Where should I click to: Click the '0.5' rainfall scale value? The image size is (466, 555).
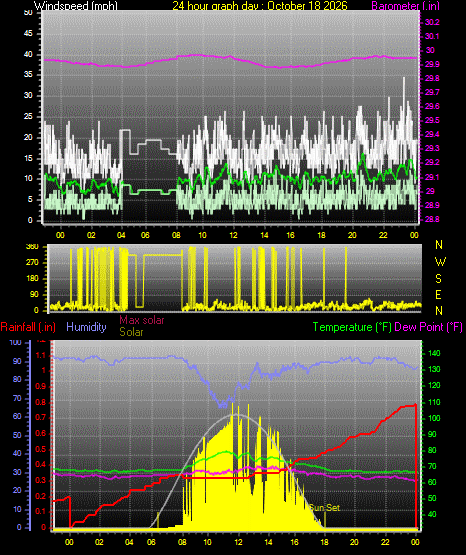41,449
